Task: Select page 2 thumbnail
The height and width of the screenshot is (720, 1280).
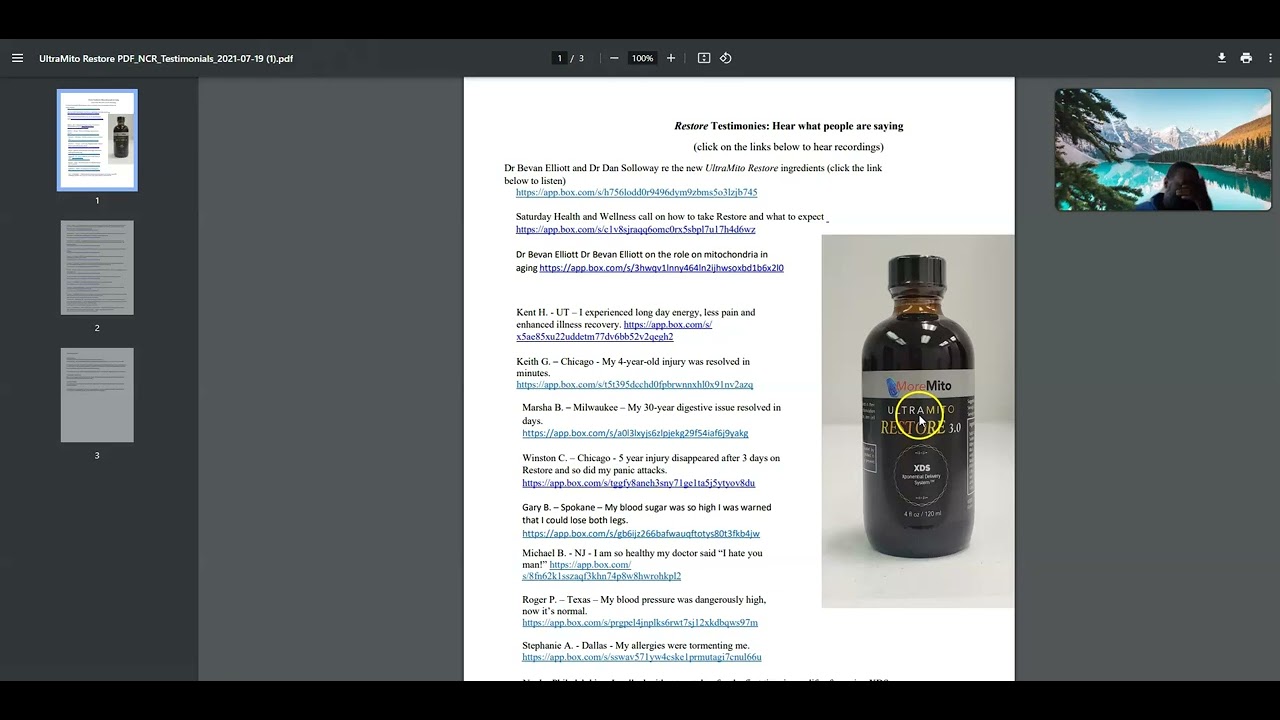Action: 97,268
